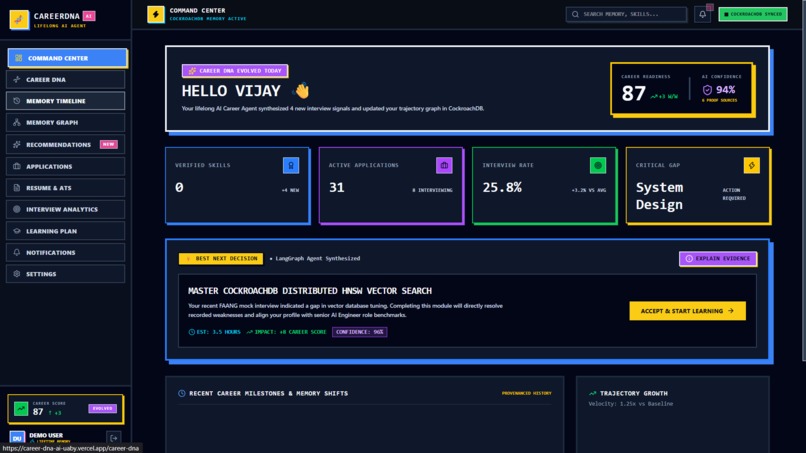Click the Active Applications briefcase icon
Viewport: 806px width, 453px height.
tap(444, 166)
